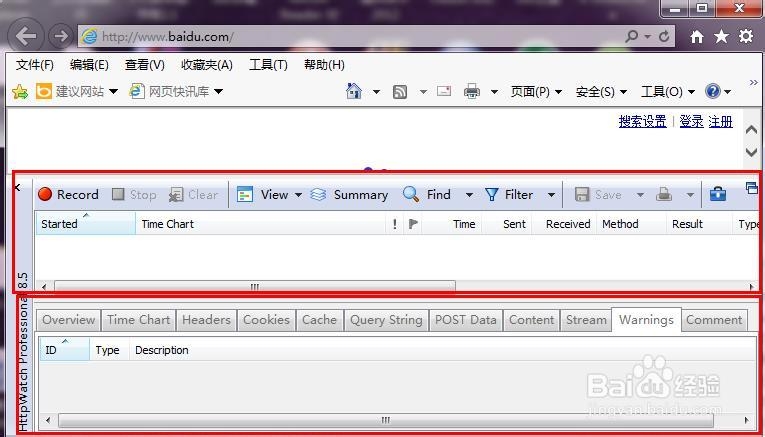Click the exclamation mark column header
765x437 pixels.
(395, 223)
